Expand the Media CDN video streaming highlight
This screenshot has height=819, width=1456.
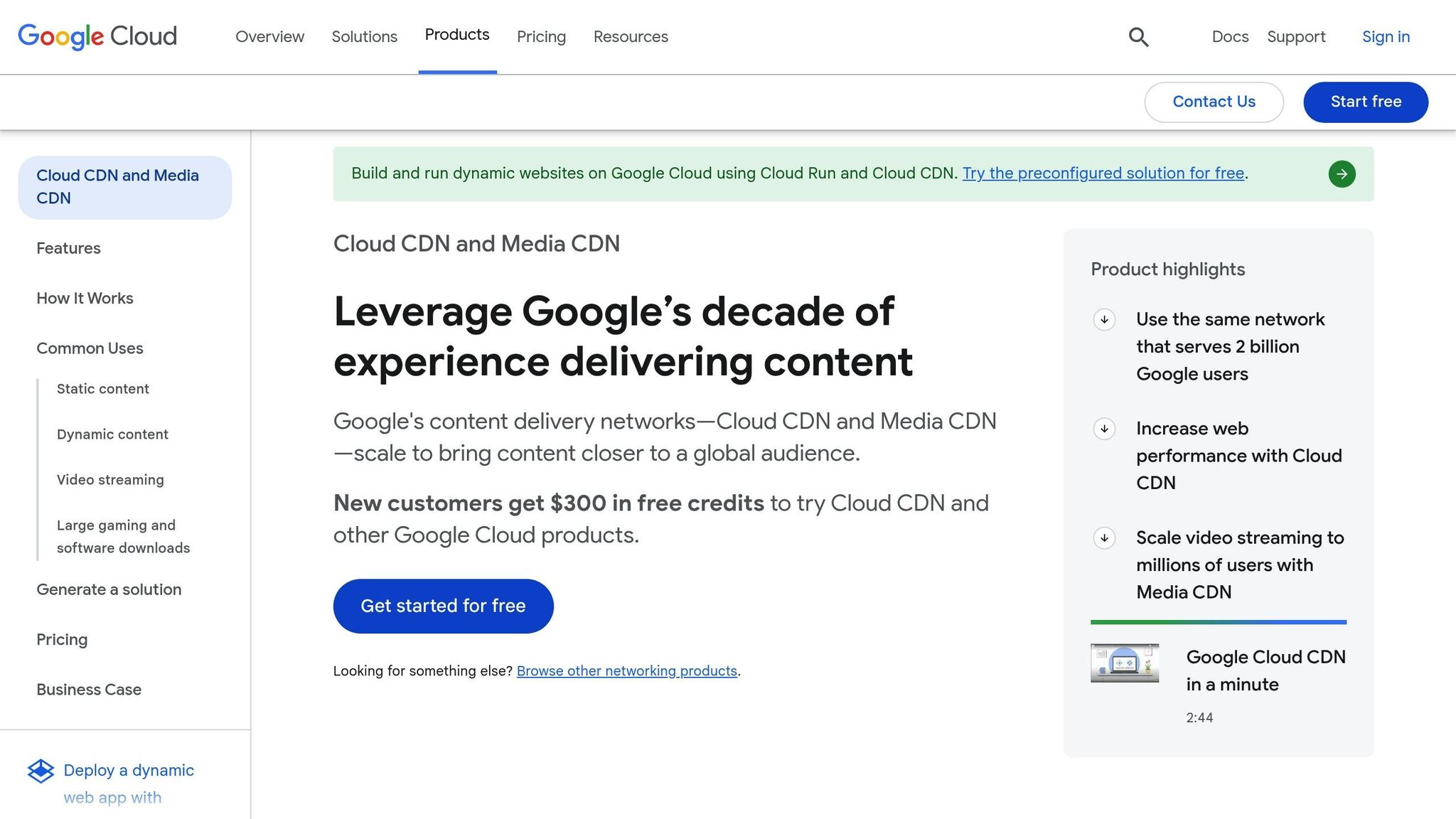pyautogui.click(x=1104, y=539)
